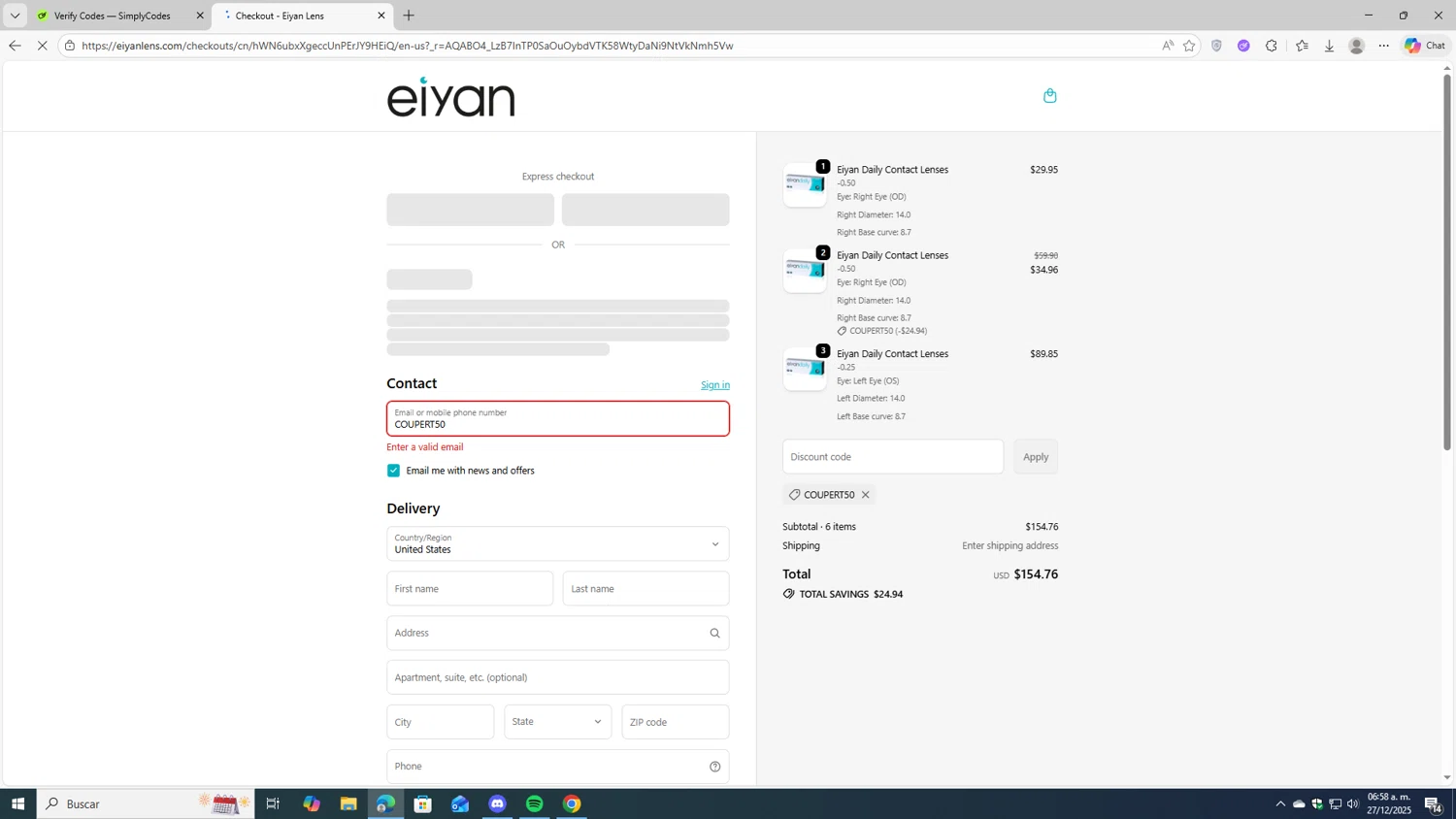Open the favorites list icon
This screenshot has width=1456, height=819.
point(1302,46)
